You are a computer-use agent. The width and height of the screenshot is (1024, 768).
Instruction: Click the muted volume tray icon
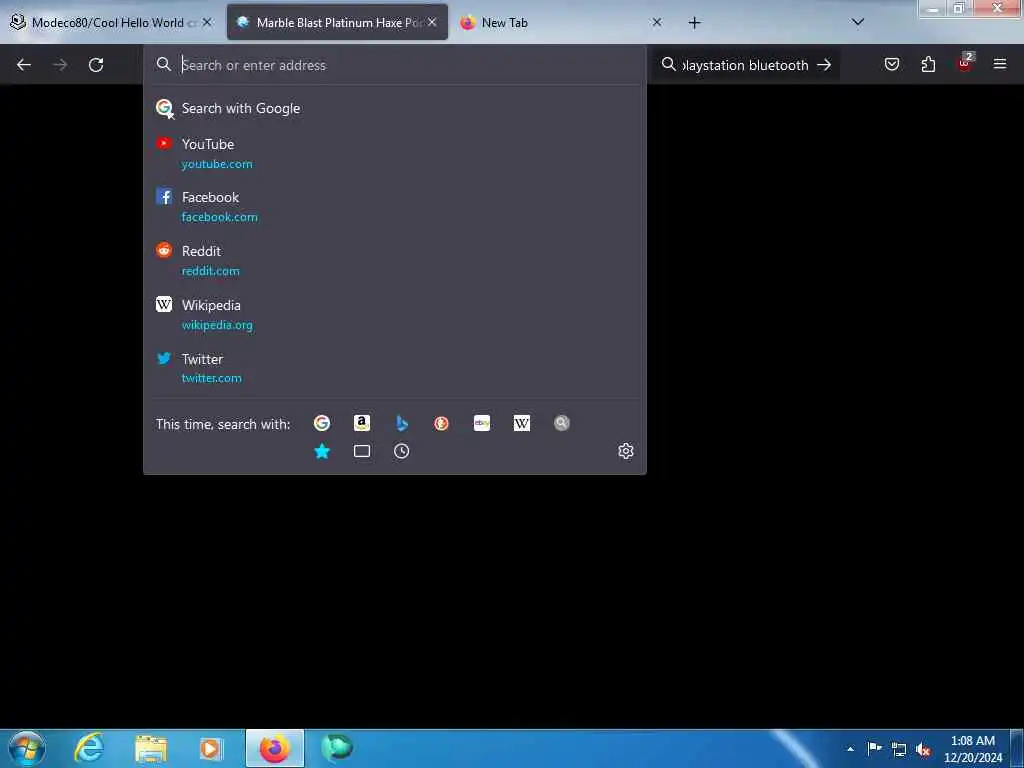click(923, 750)
